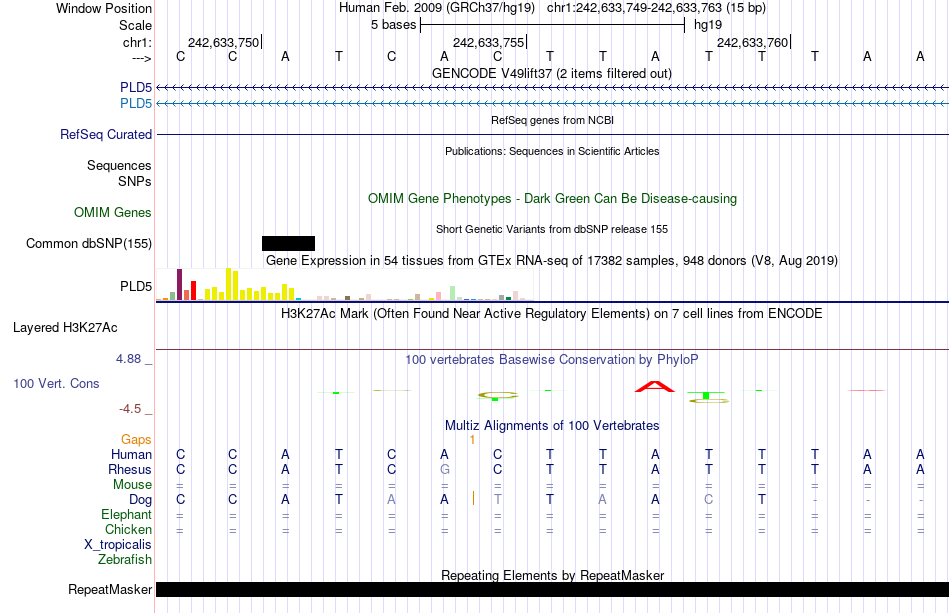Screen dimensions: 950x613
Task: Click the hg19 label beside the scale bar
Action: (708, 25)
